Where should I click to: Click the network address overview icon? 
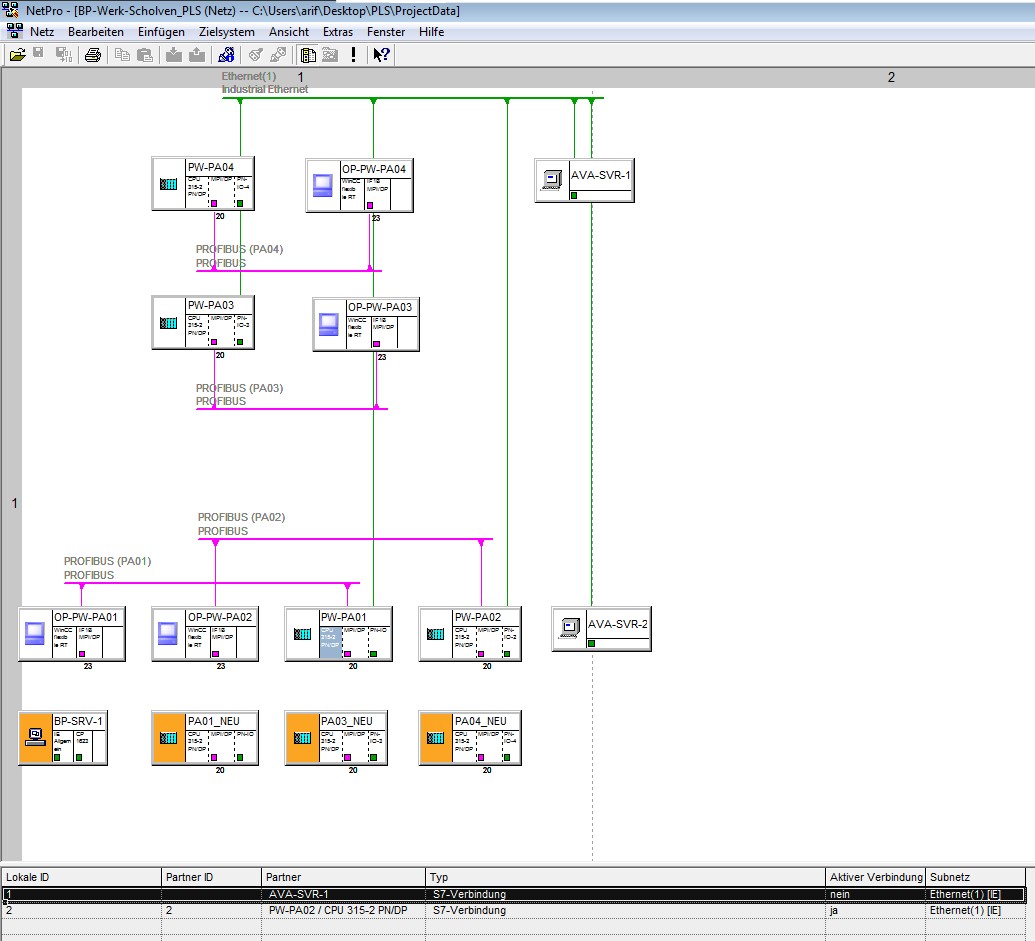[x=226, y=55]
